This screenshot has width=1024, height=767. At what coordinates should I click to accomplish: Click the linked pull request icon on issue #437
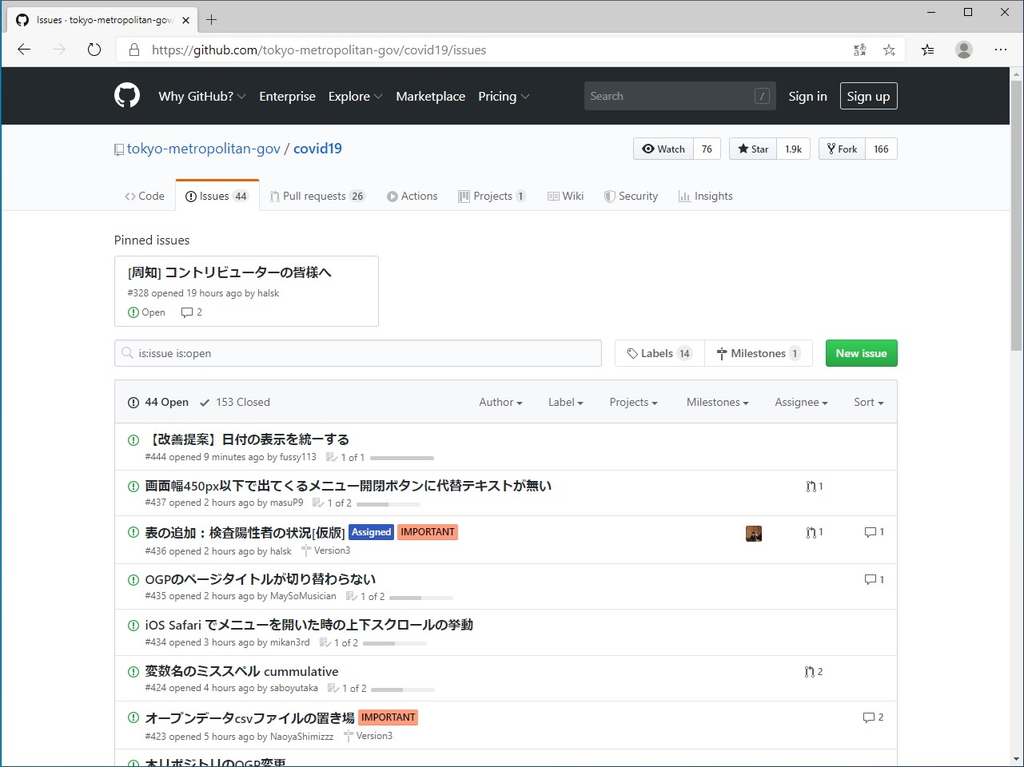coord(810,486)
